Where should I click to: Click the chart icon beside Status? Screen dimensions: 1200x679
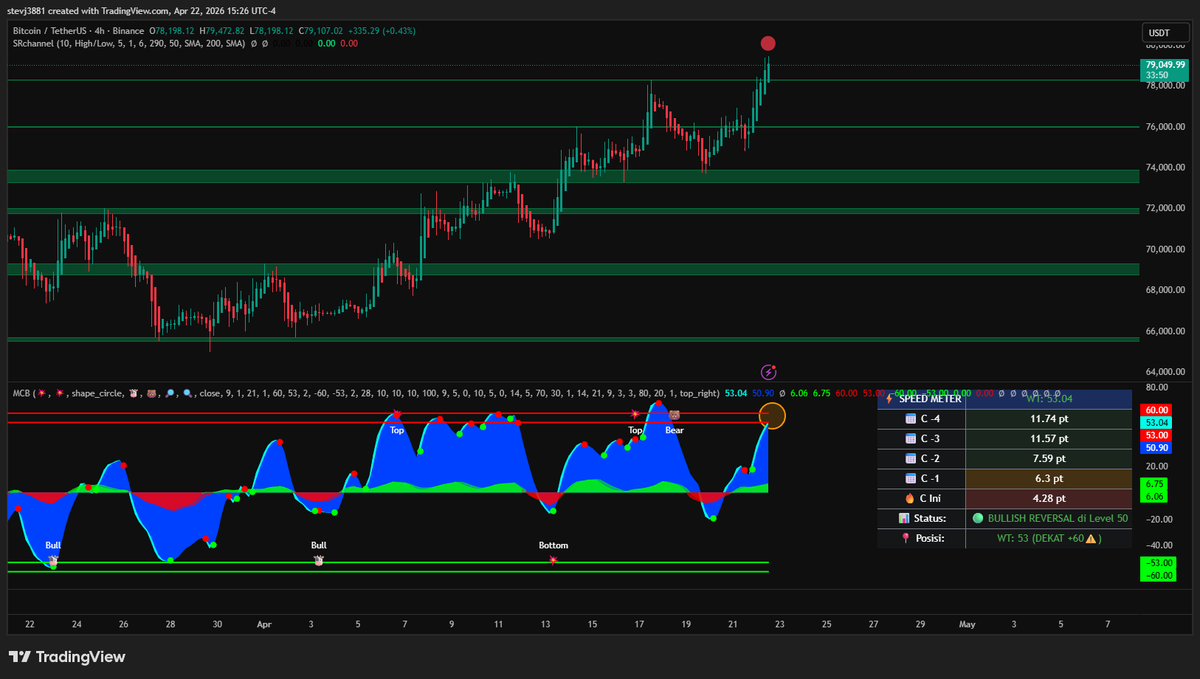(x=904, y=518)
